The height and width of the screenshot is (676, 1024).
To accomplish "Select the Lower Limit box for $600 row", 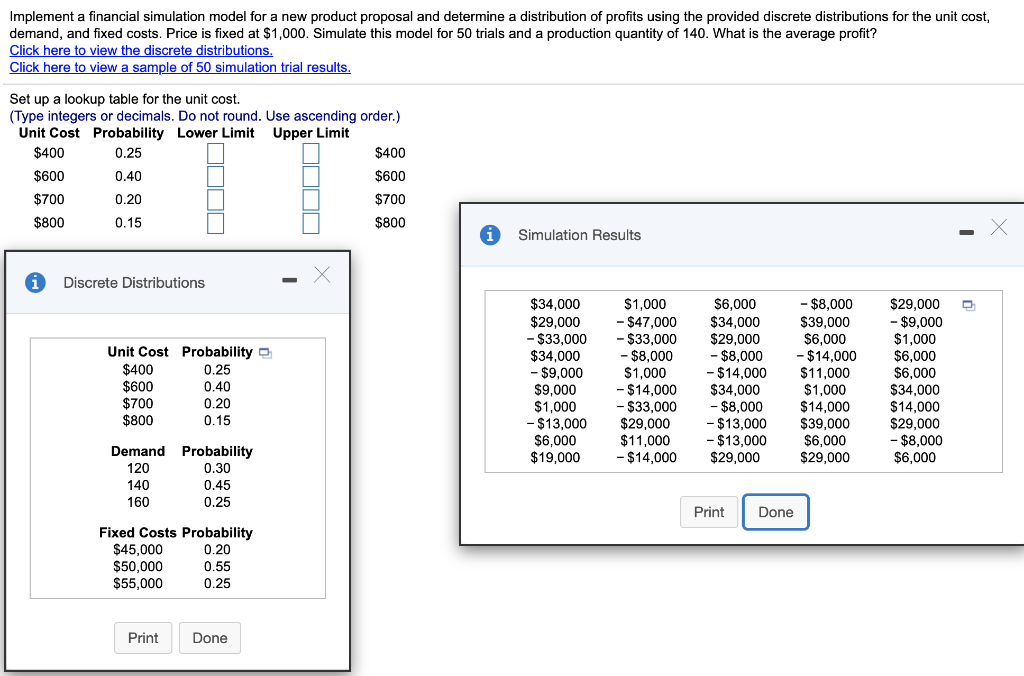I will 215,176.
